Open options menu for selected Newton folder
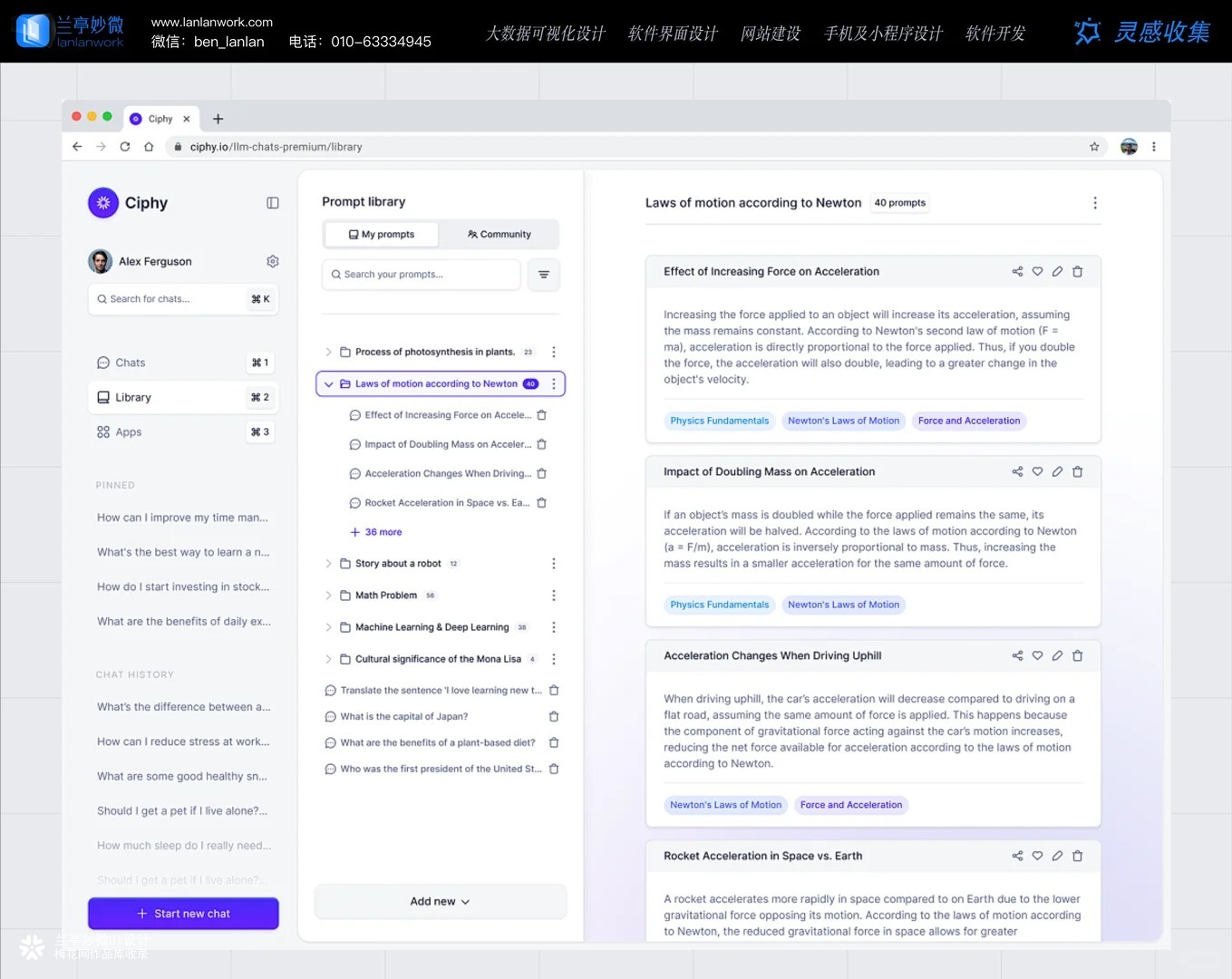 [554, 383]
